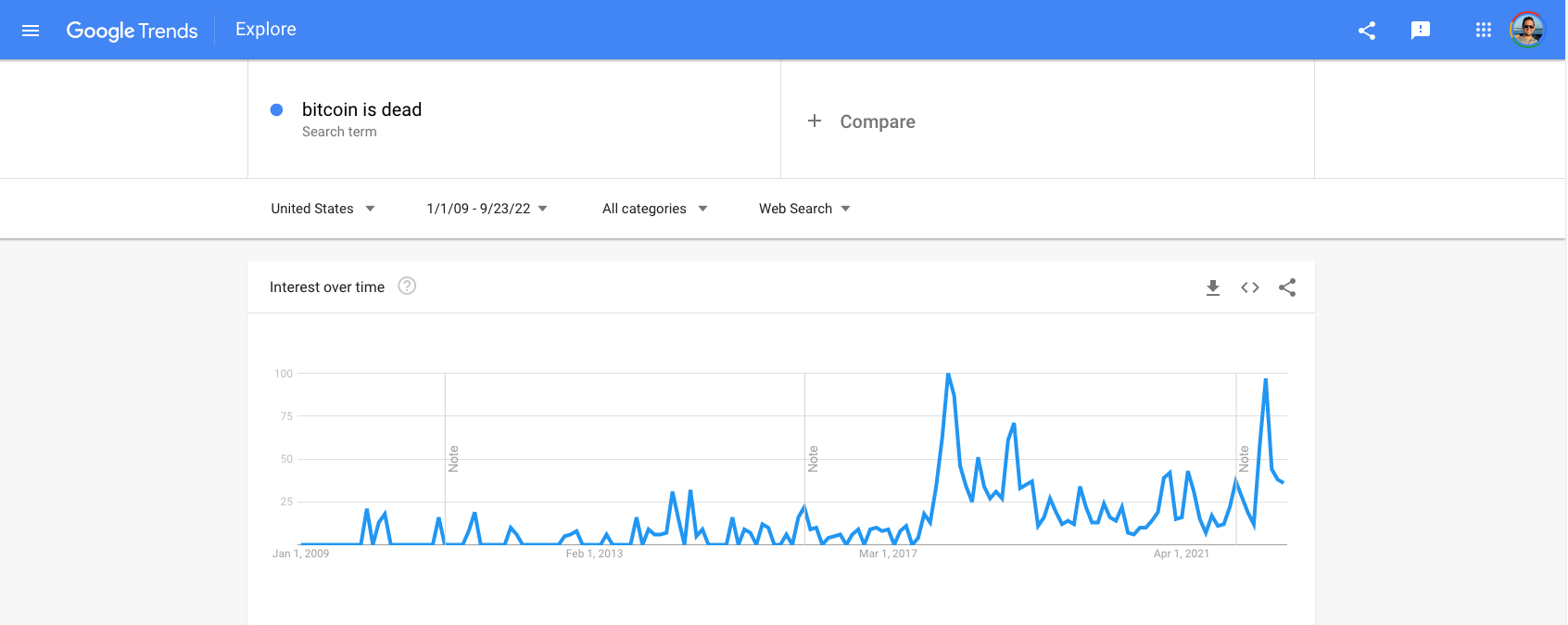Open the send feedback icon
The height and width of the screenshot is (625, 1568).
click(1421, 31)
